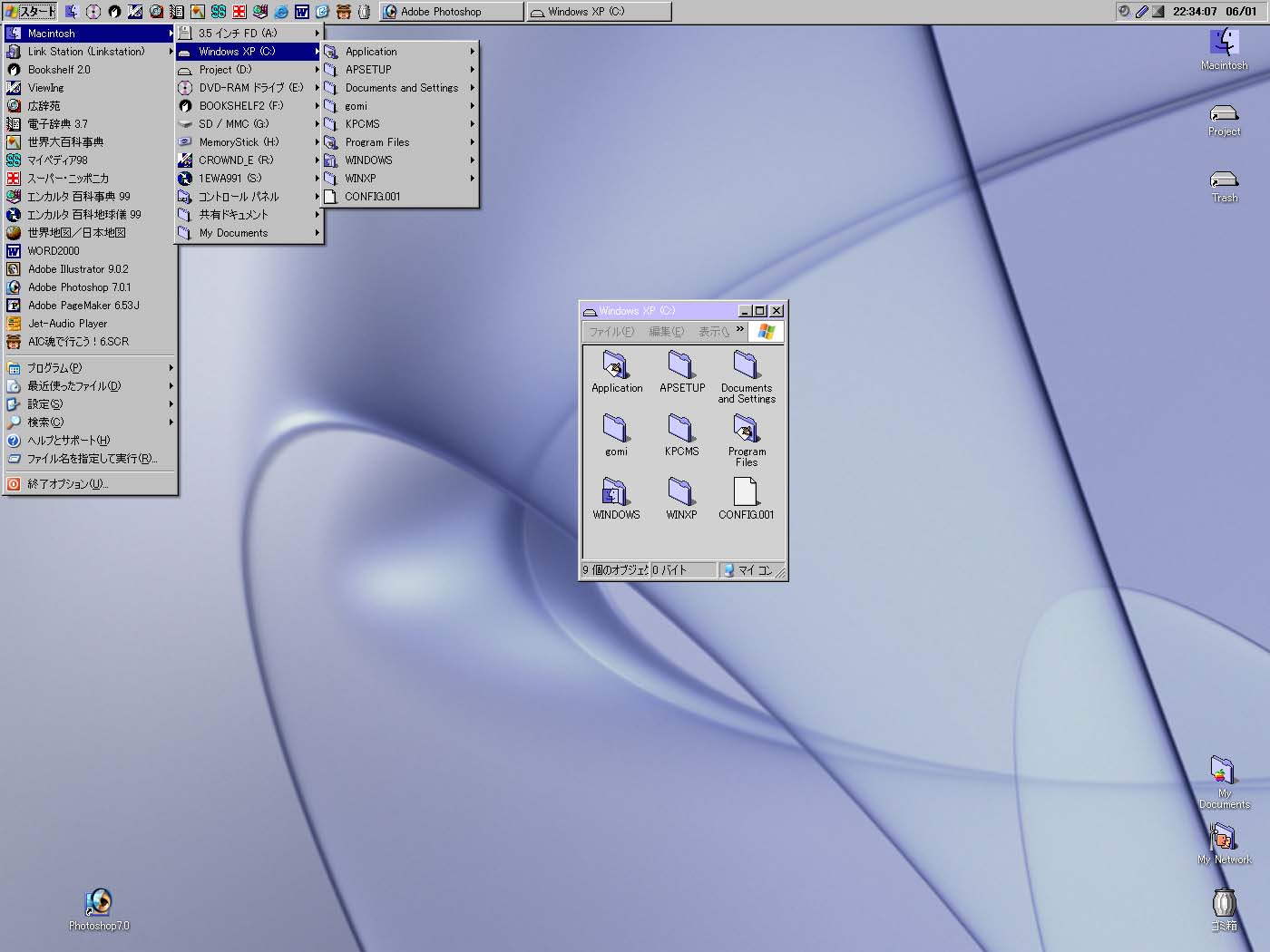
Task: Launch WORD2000 from the Start menu
Action: pyautogui.click(x=89, y=250)
